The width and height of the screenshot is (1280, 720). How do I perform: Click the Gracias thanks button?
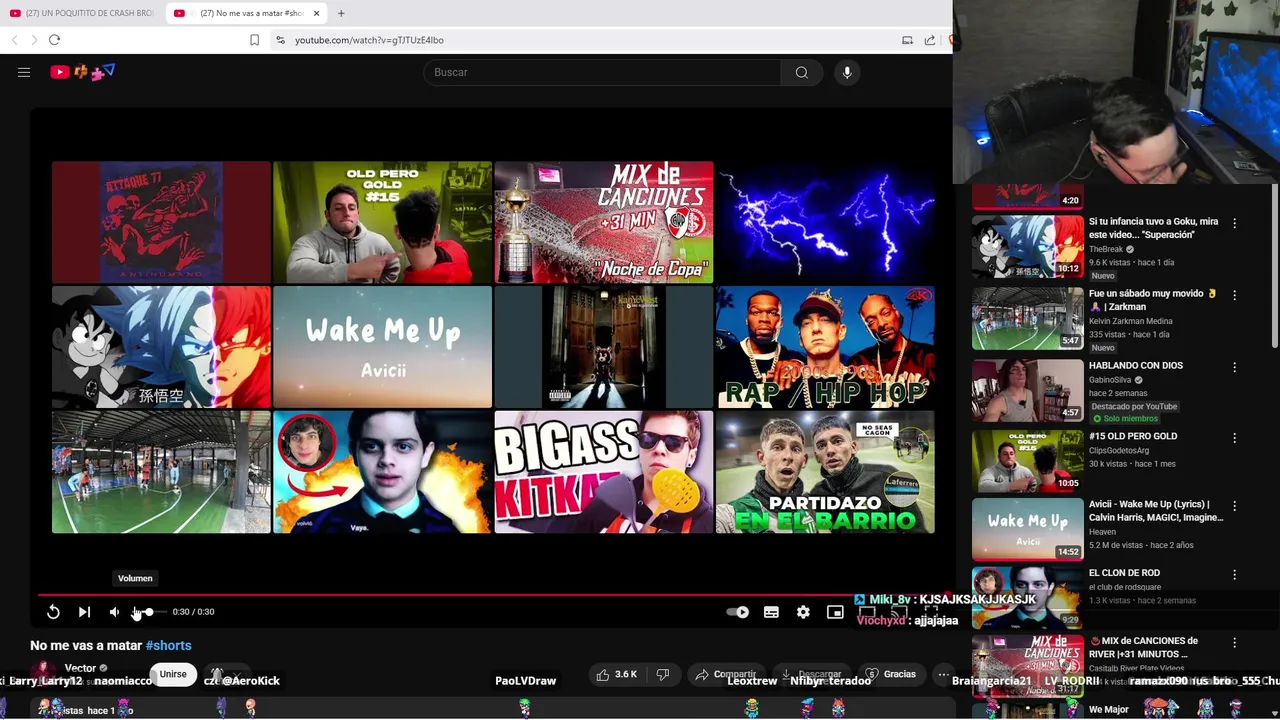[x=890, y=674]
